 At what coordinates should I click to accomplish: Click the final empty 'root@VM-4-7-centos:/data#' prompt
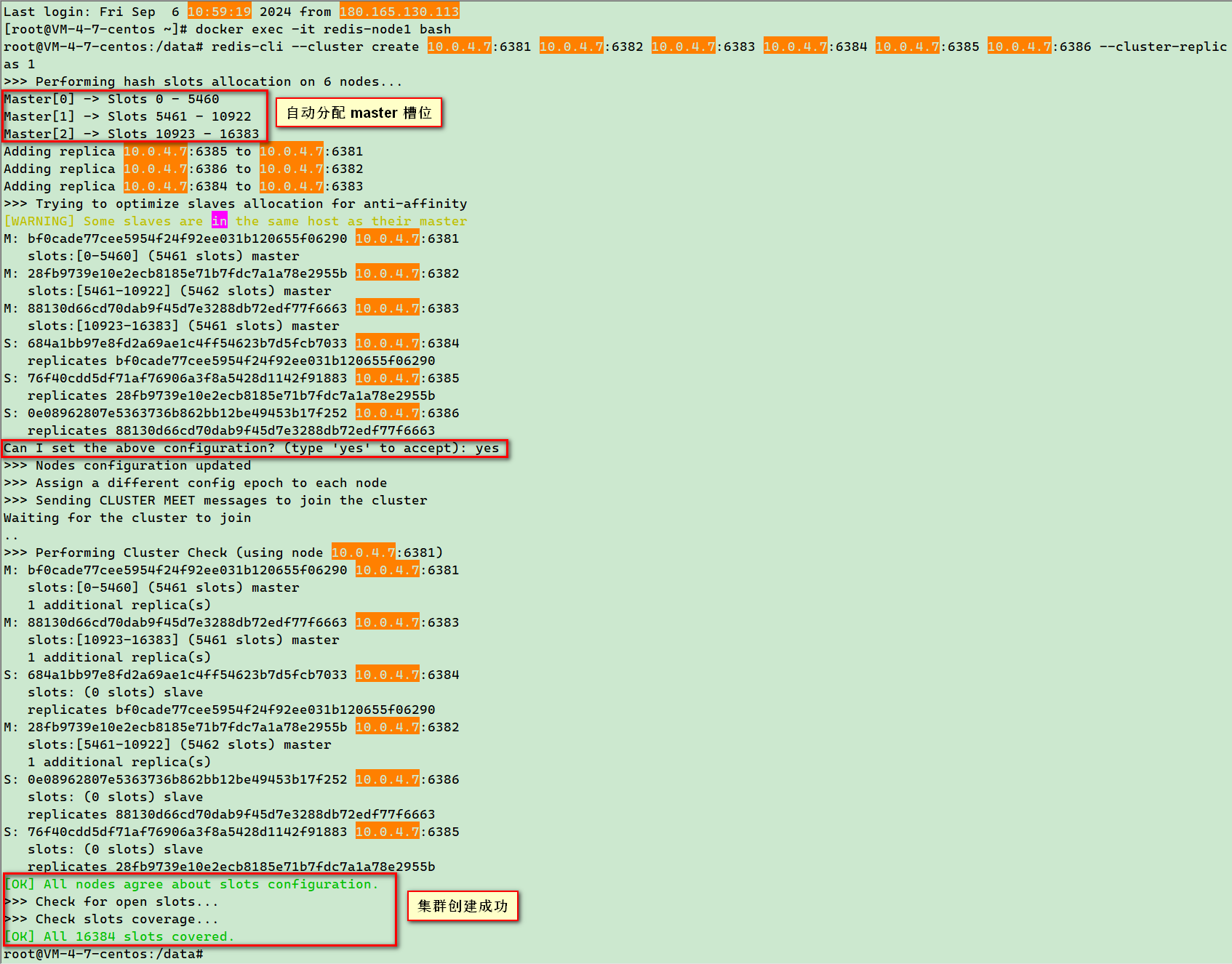103,954
